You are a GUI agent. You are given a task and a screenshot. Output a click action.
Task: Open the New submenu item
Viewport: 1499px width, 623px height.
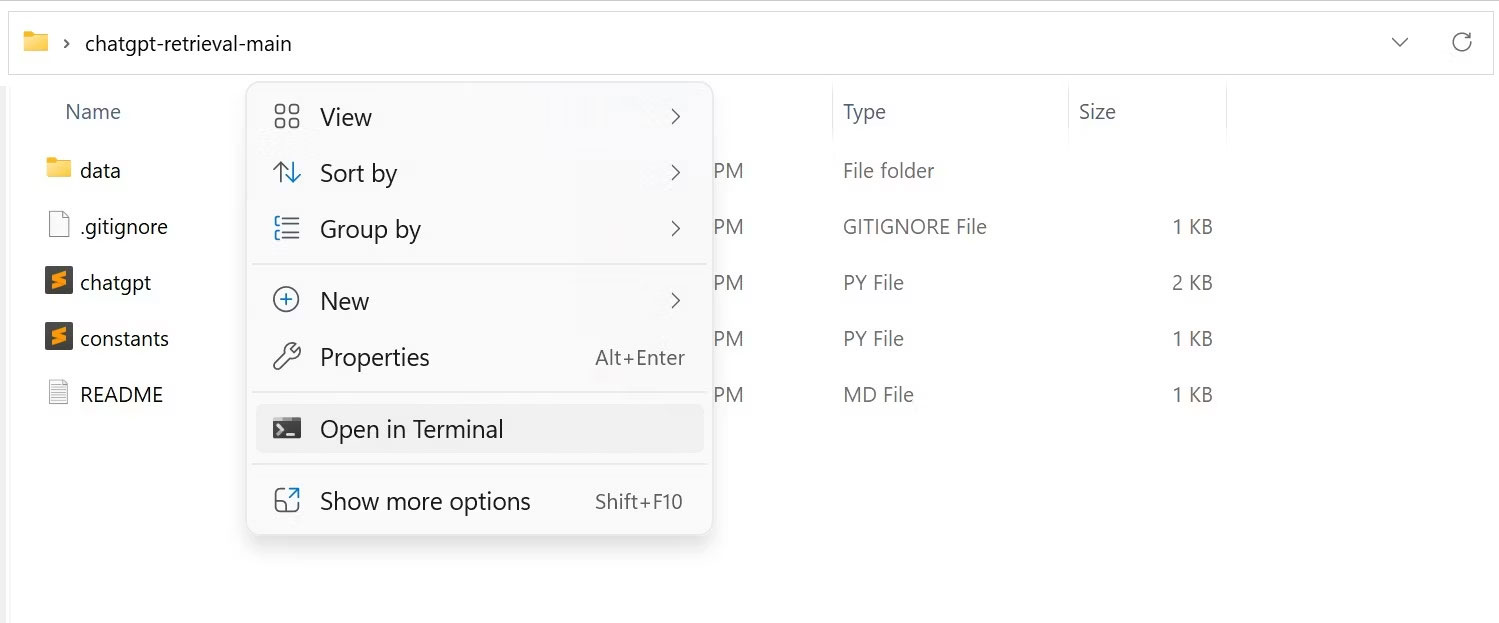tap(345, 301)
